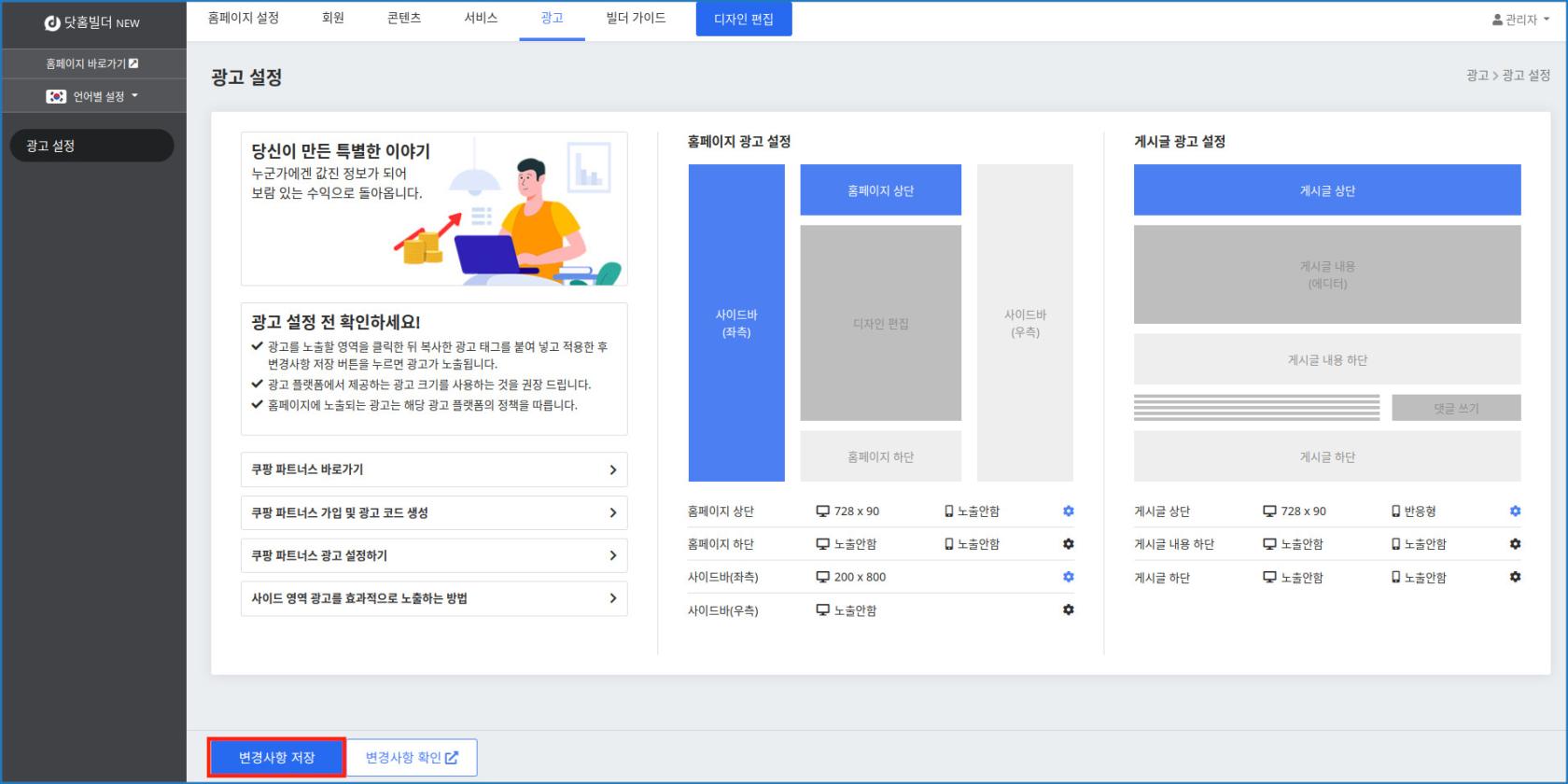Open the 디자인 편집 button
This screenshot has width=1568, height=784.
[x=743, y=20]
